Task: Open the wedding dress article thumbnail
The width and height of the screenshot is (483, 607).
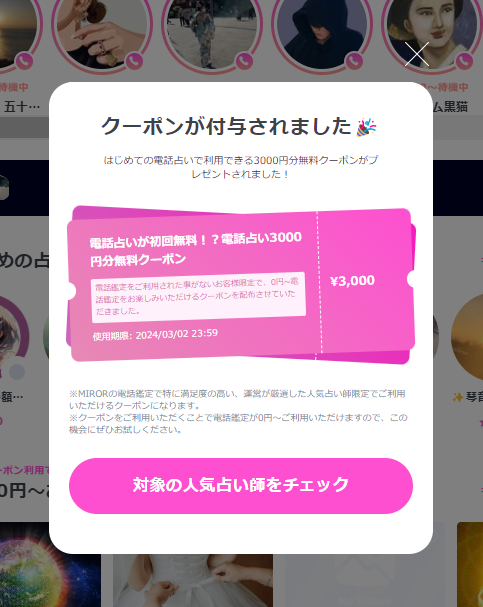Action: tap(193, 581)
